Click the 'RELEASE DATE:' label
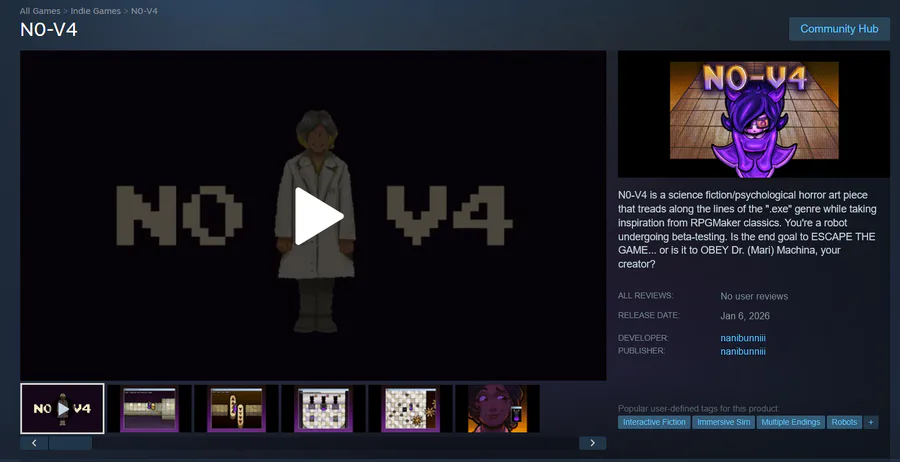Image resolution: width=900 pixels, height=462 pixels. 649,315
